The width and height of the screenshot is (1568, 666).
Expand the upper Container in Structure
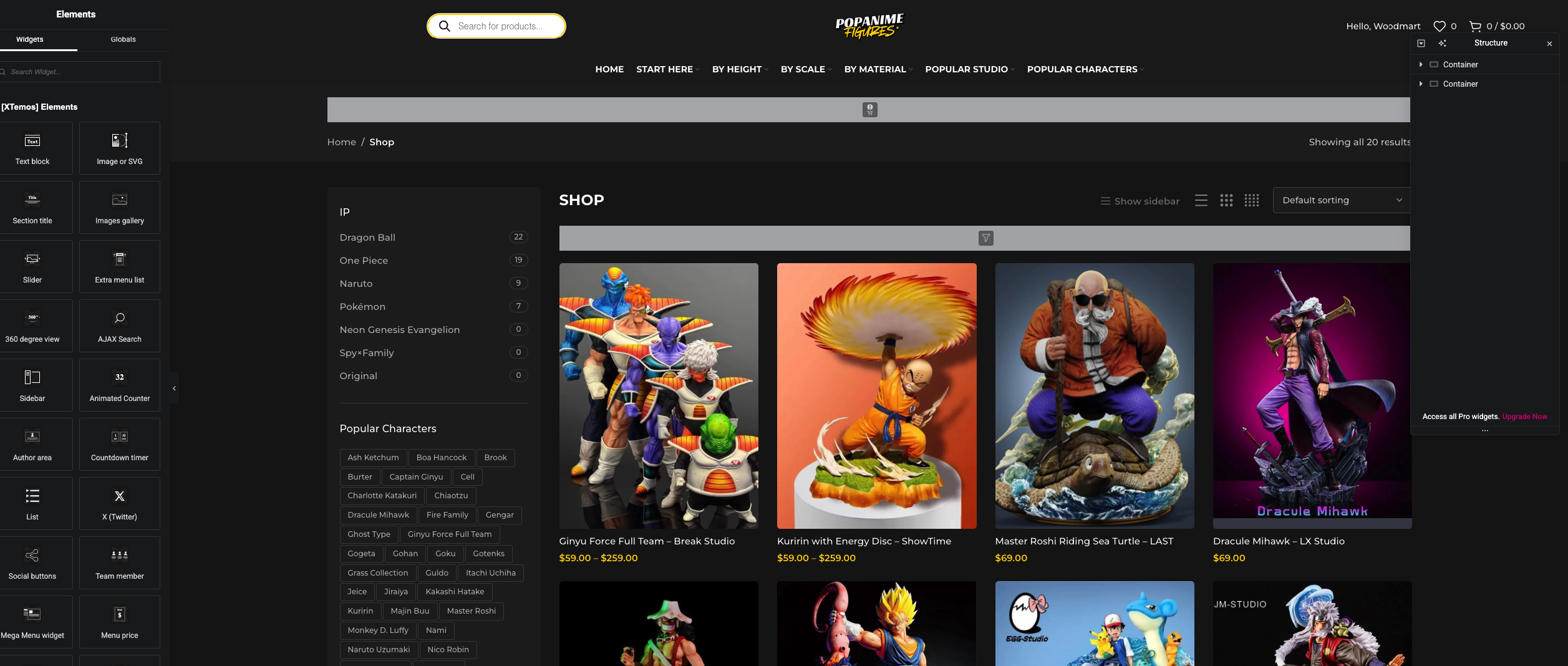coord(1421,65)
